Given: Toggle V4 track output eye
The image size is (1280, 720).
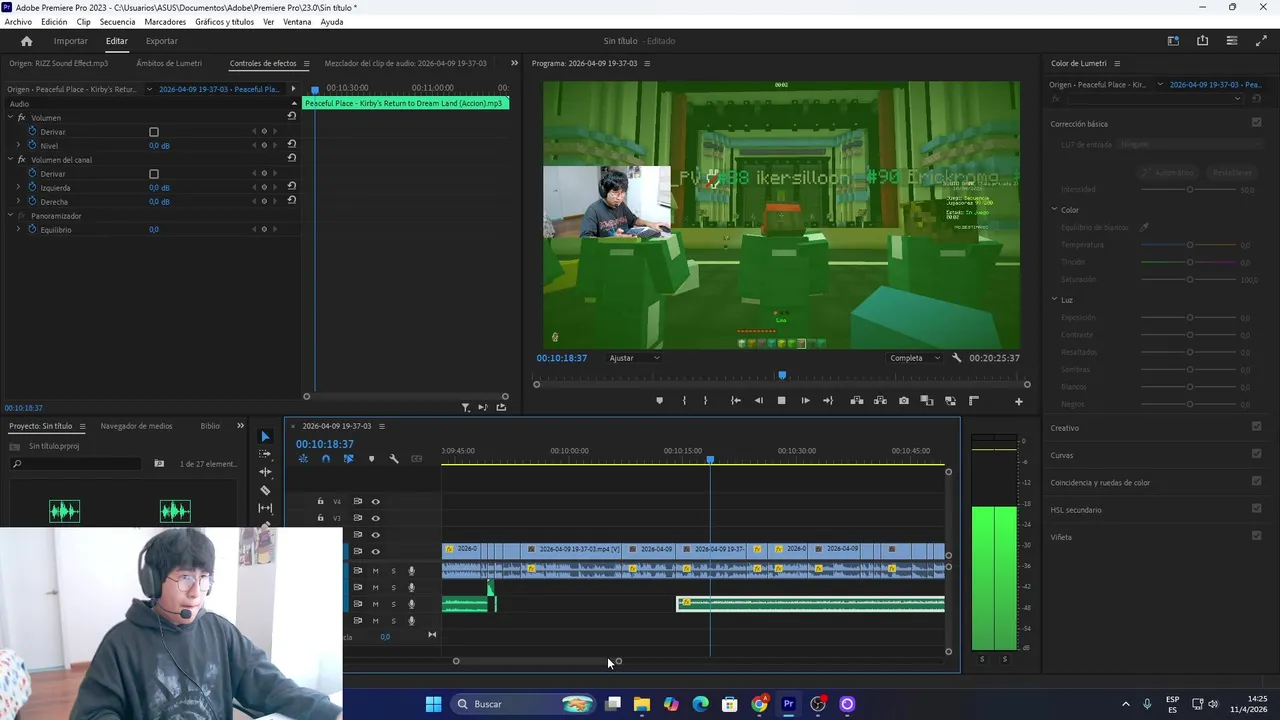Looking at the screenshot, I should pyautogui.click(x=376, y=502).
